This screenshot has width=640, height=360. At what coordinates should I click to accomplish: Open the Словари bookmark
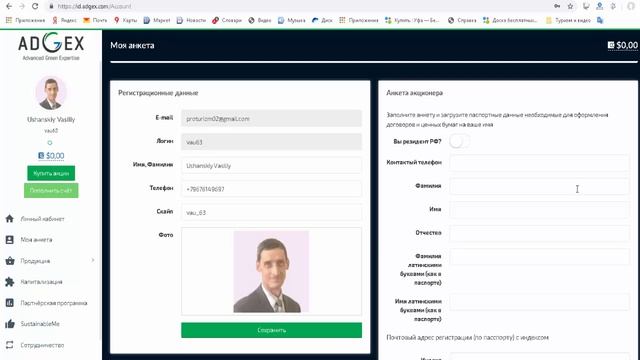227,20
